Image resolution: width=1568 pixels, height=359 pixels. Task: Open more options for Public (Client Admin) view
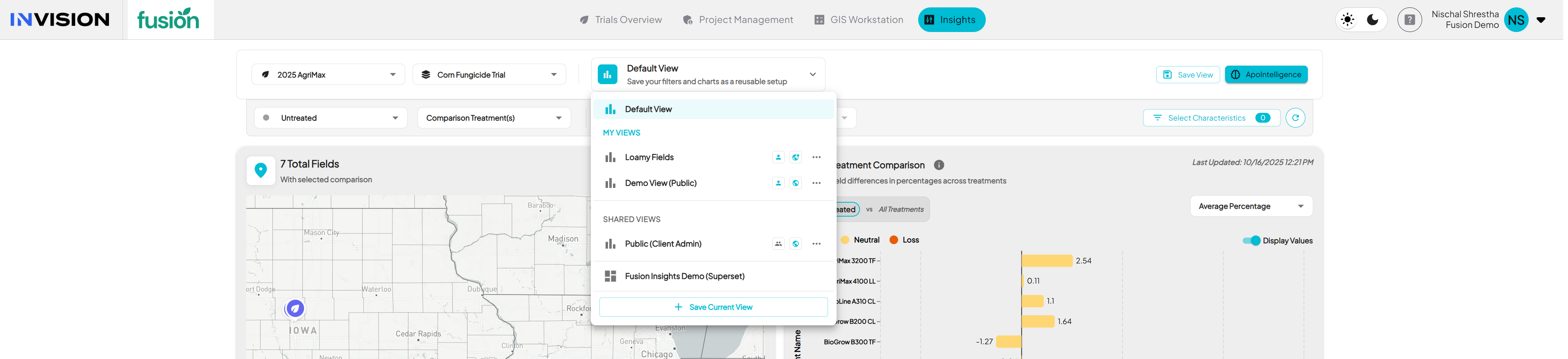(816, 244)
